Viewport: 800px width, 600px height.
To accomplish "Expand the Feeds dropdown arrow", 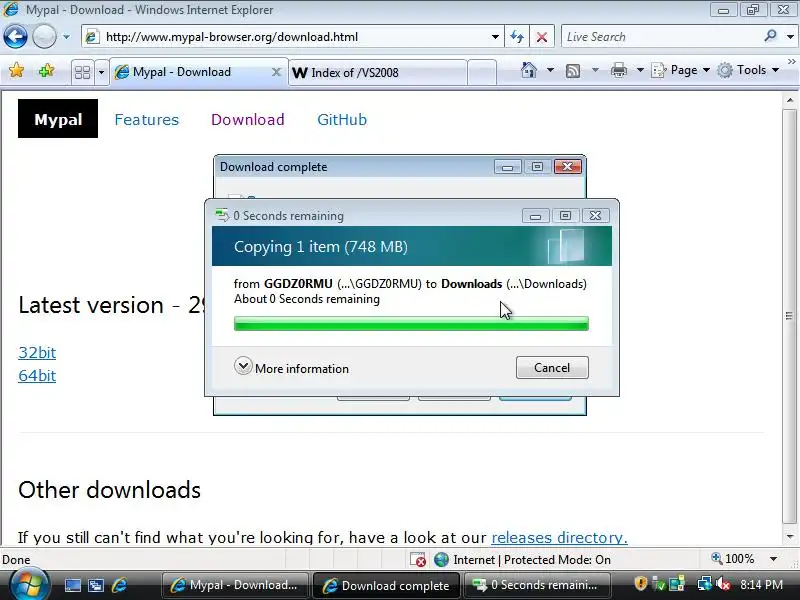I will 595,70.
